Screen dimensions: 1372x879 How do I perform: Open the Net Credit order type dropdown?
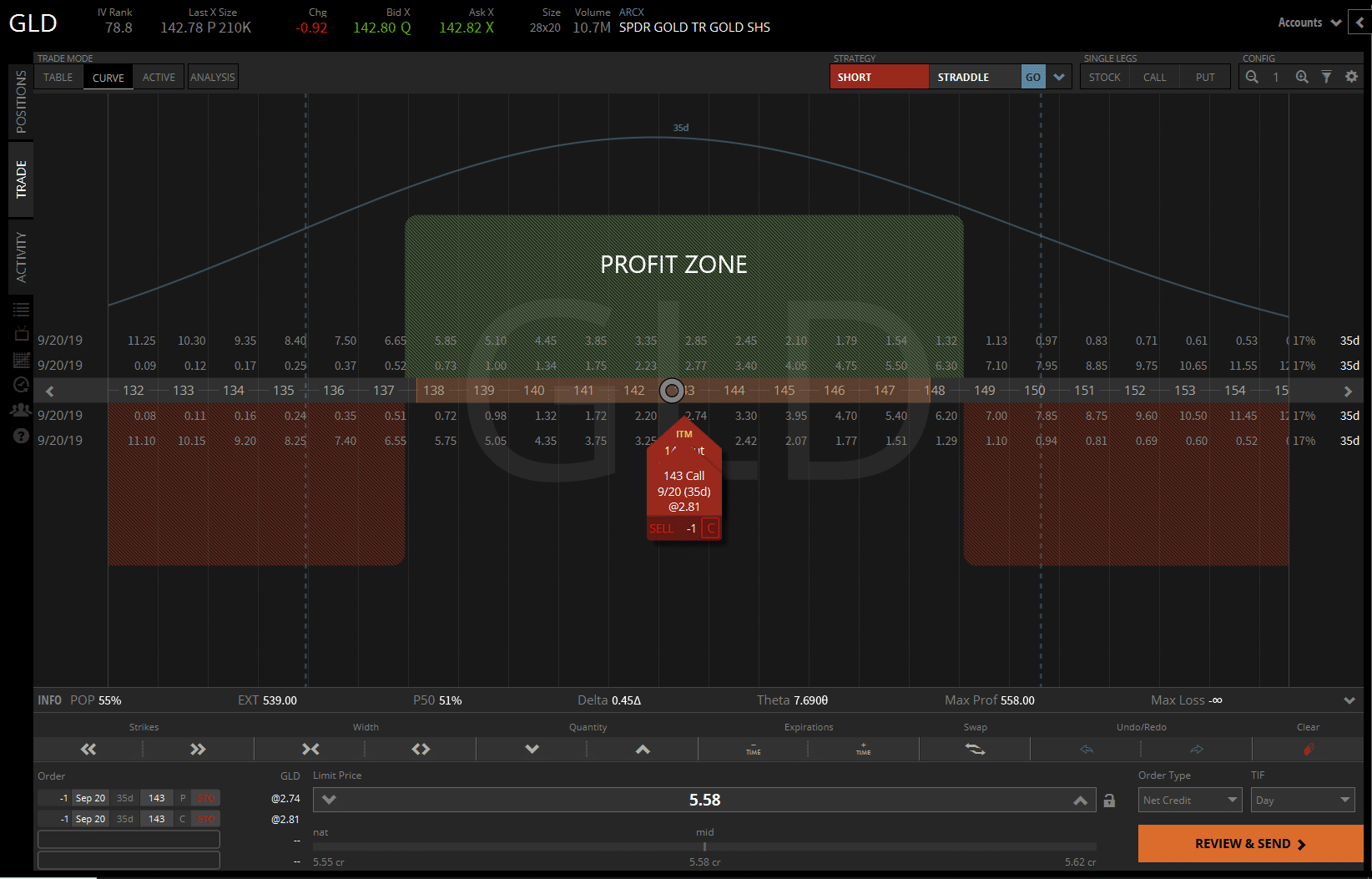pyautogui.click(x=1189, y=800)
